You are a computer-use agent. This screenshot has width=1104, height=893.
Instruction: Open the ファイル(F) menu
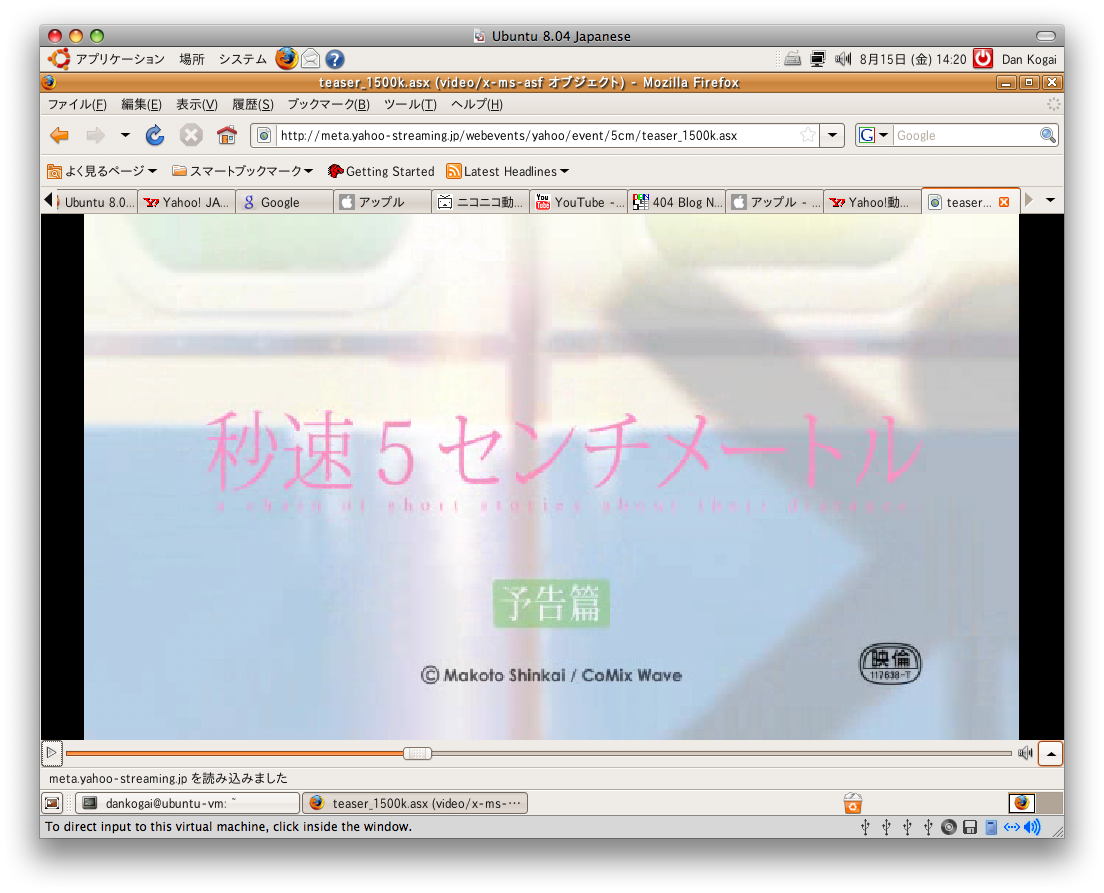coord(77,104)
